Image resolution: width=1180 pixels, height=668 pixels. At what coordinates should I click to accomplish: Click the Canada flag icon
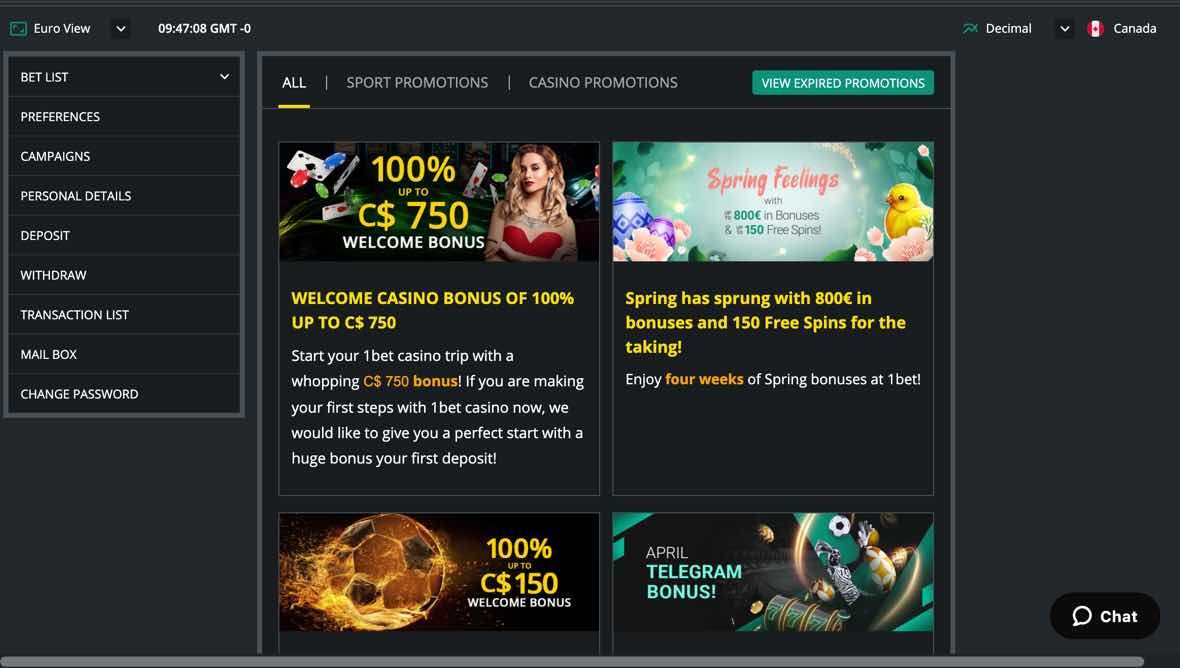pos(1095,29)
